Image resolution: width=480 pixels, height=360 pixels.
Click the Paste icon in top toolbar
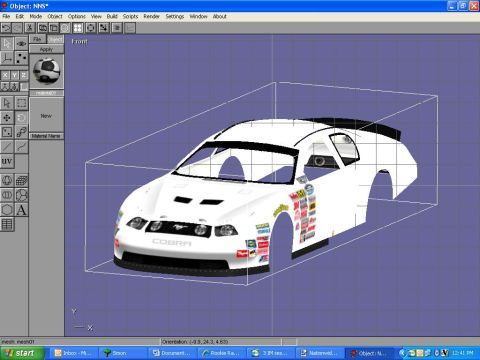[x=54, y=28]
